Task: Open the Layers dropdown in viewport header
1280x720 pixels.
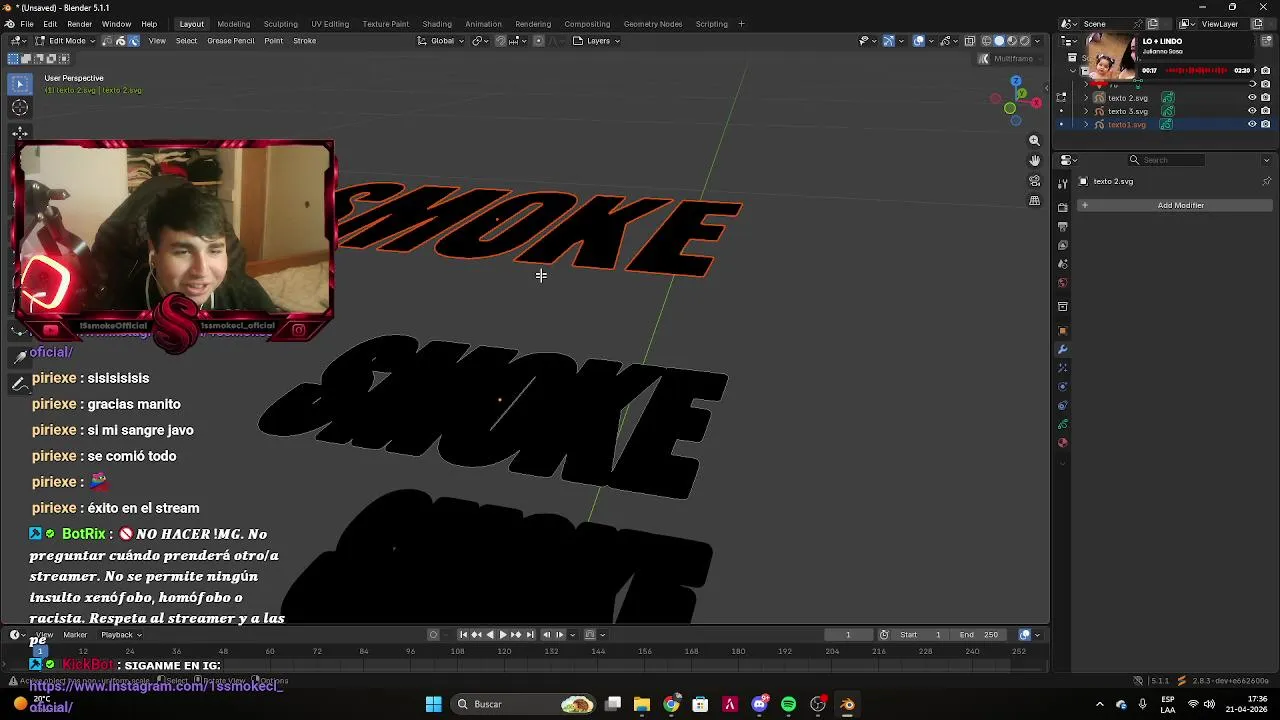Action: tap(597, 41)
